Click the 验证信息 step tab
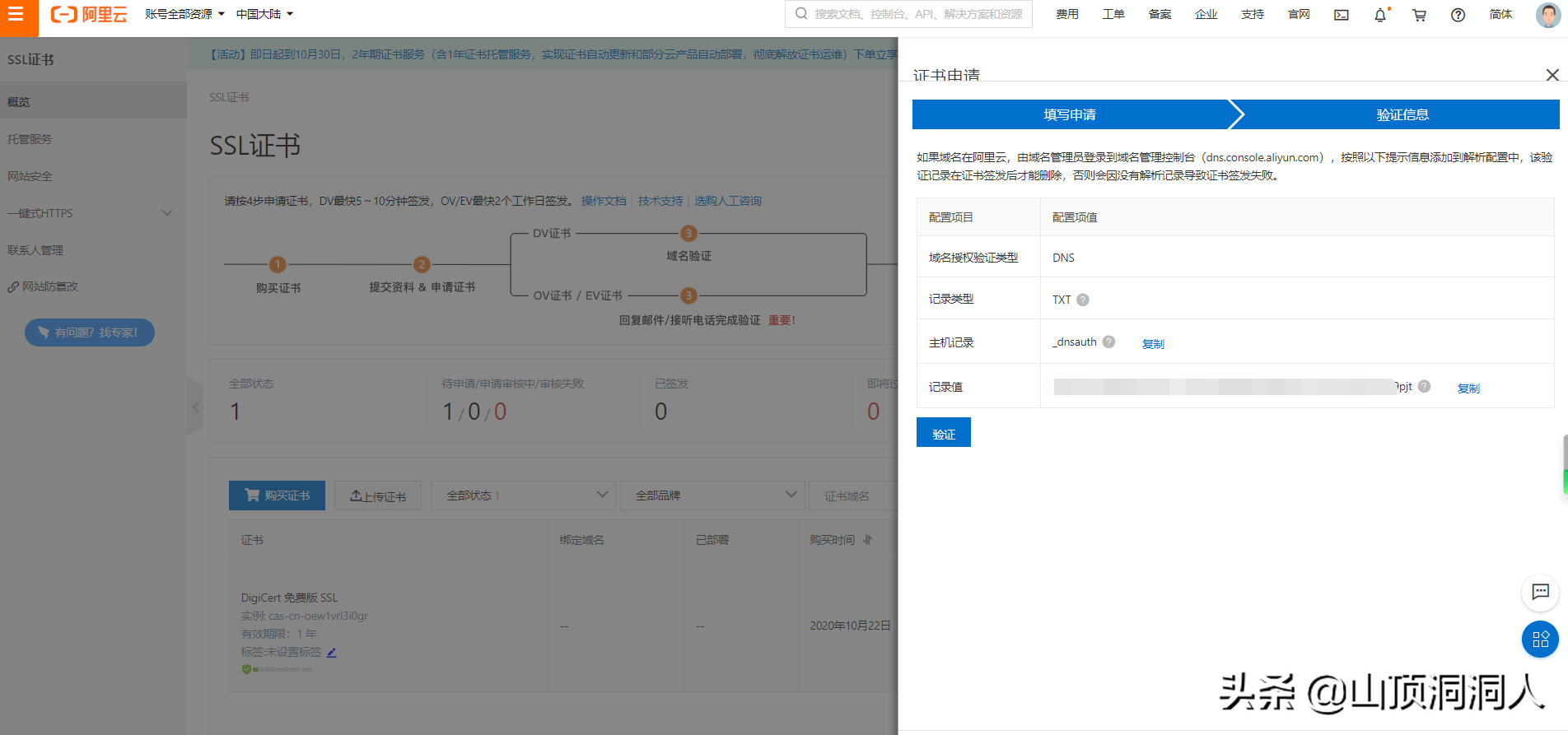The image size is (1568, 735). (x=1402, y=114)
